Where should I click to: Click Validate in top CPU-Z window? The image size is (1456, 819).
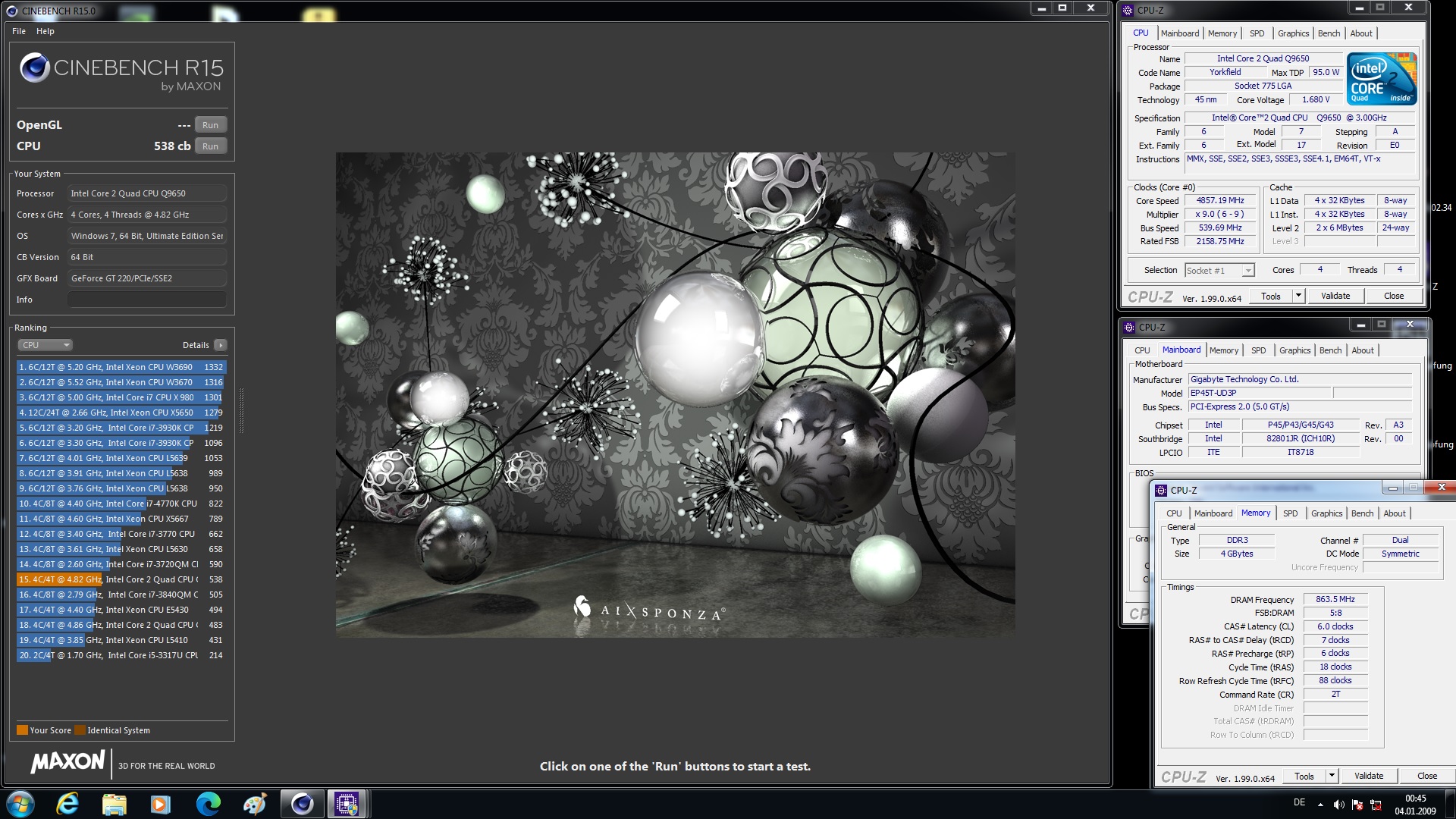pyautogui.click(x=1335, y=297)
